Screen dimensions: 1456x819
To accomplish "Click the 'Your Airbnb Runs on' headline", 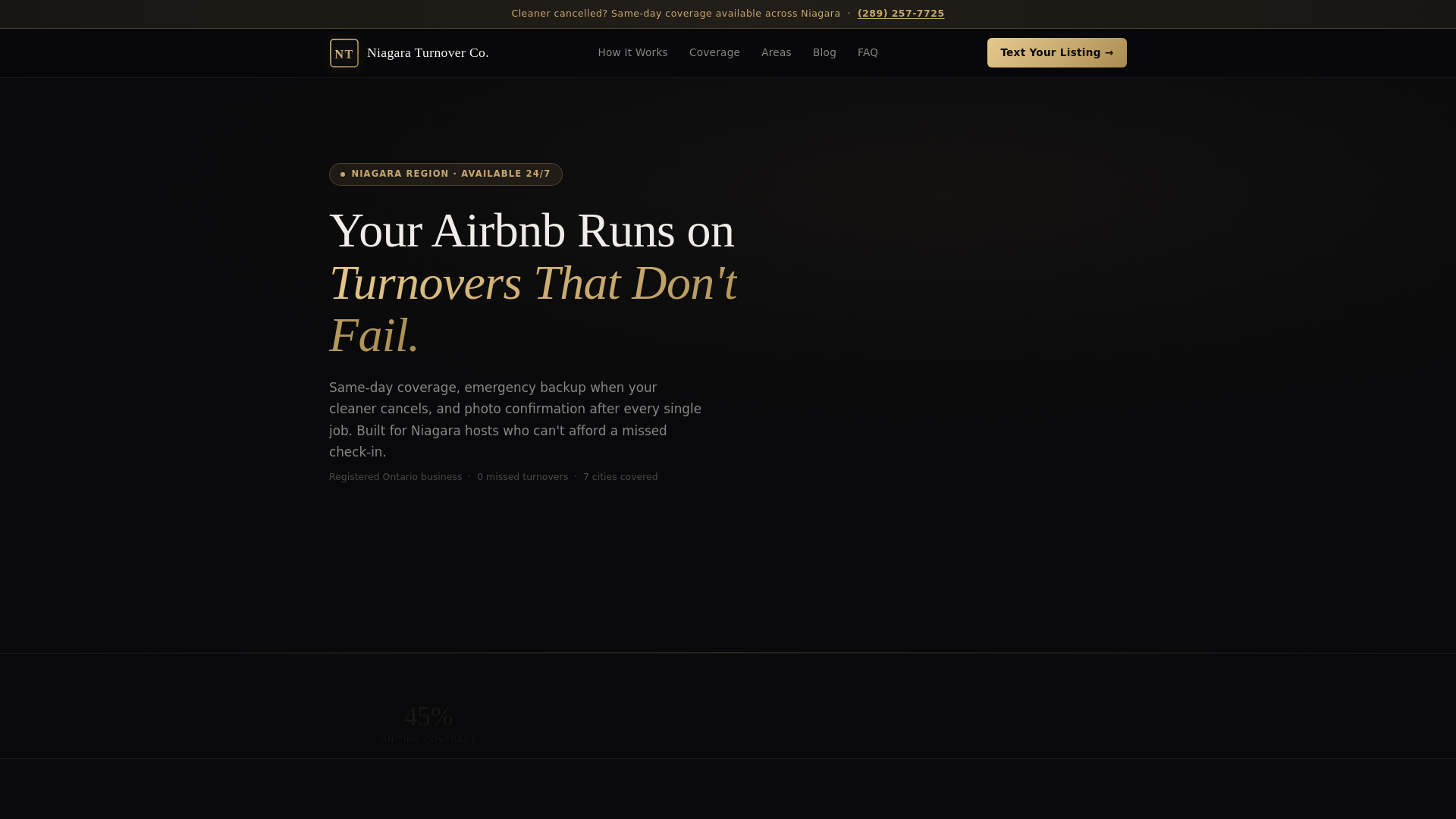I will tap(531, 231).
